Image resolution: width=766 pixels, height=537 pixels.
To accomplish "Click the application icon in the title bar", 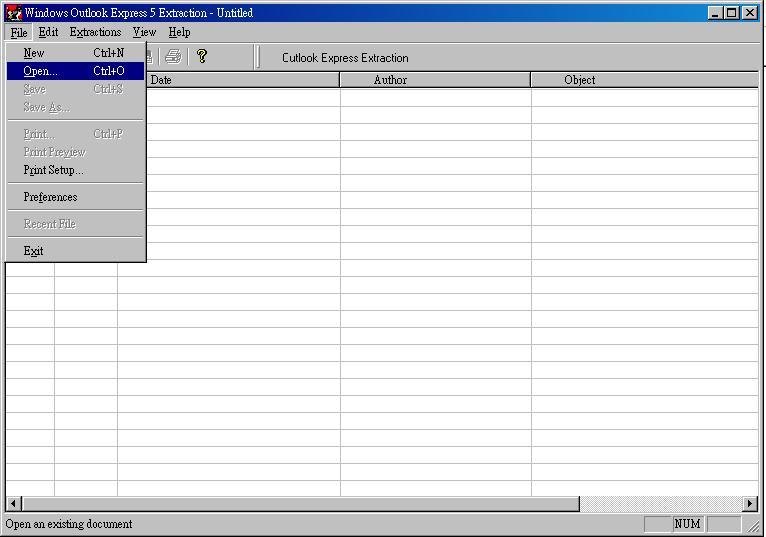I will coord(14,13).
